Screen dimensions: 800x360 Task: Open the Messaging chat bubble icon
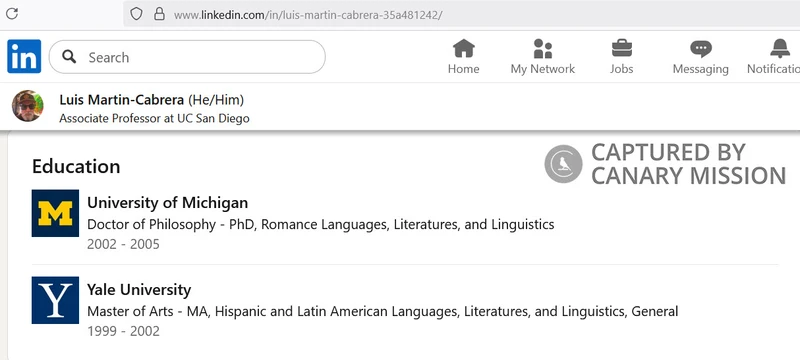coord(701,49)
